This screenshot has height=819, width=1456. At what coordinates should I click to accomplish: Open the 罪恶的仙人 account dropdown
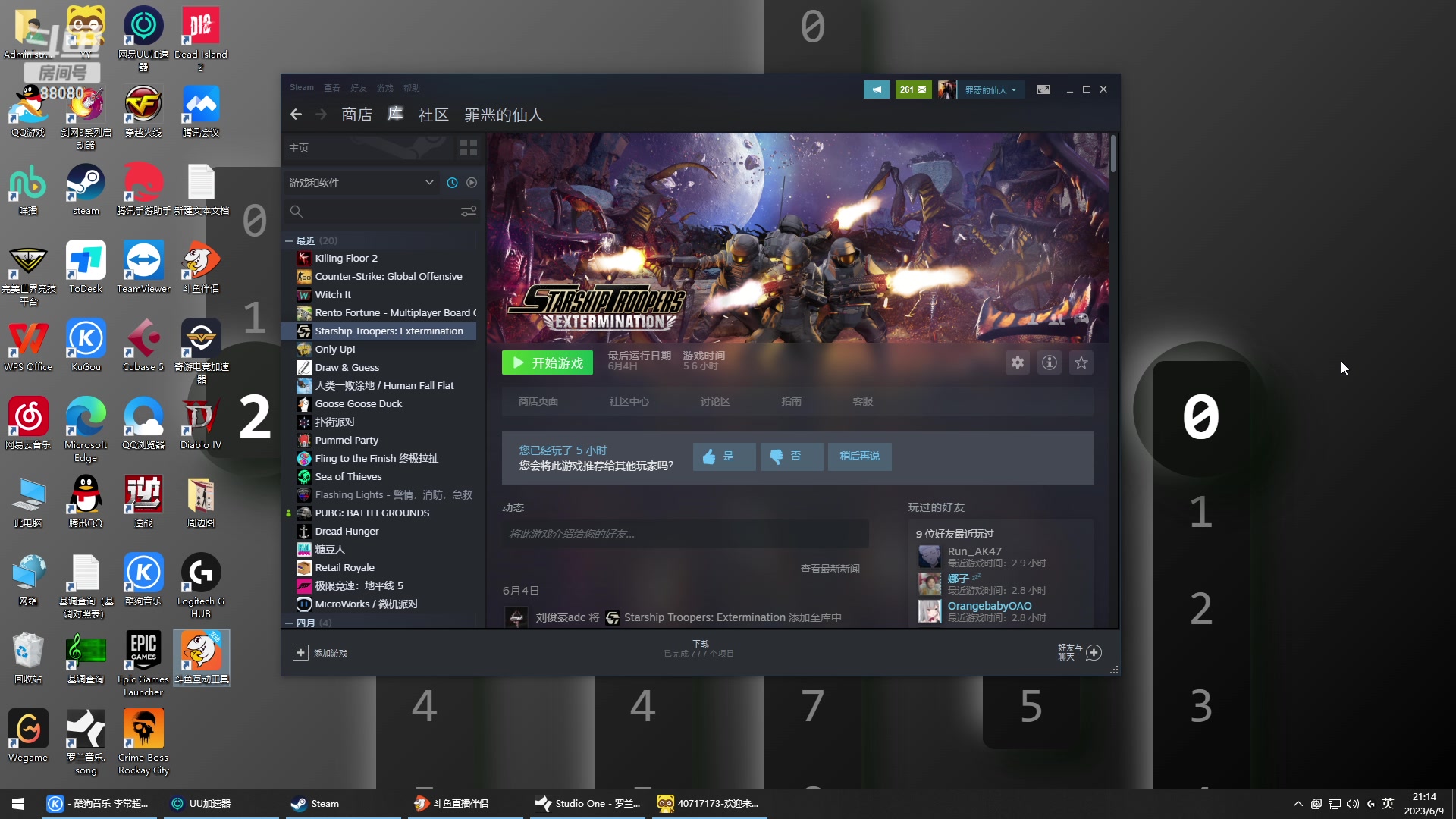(990, 89)
